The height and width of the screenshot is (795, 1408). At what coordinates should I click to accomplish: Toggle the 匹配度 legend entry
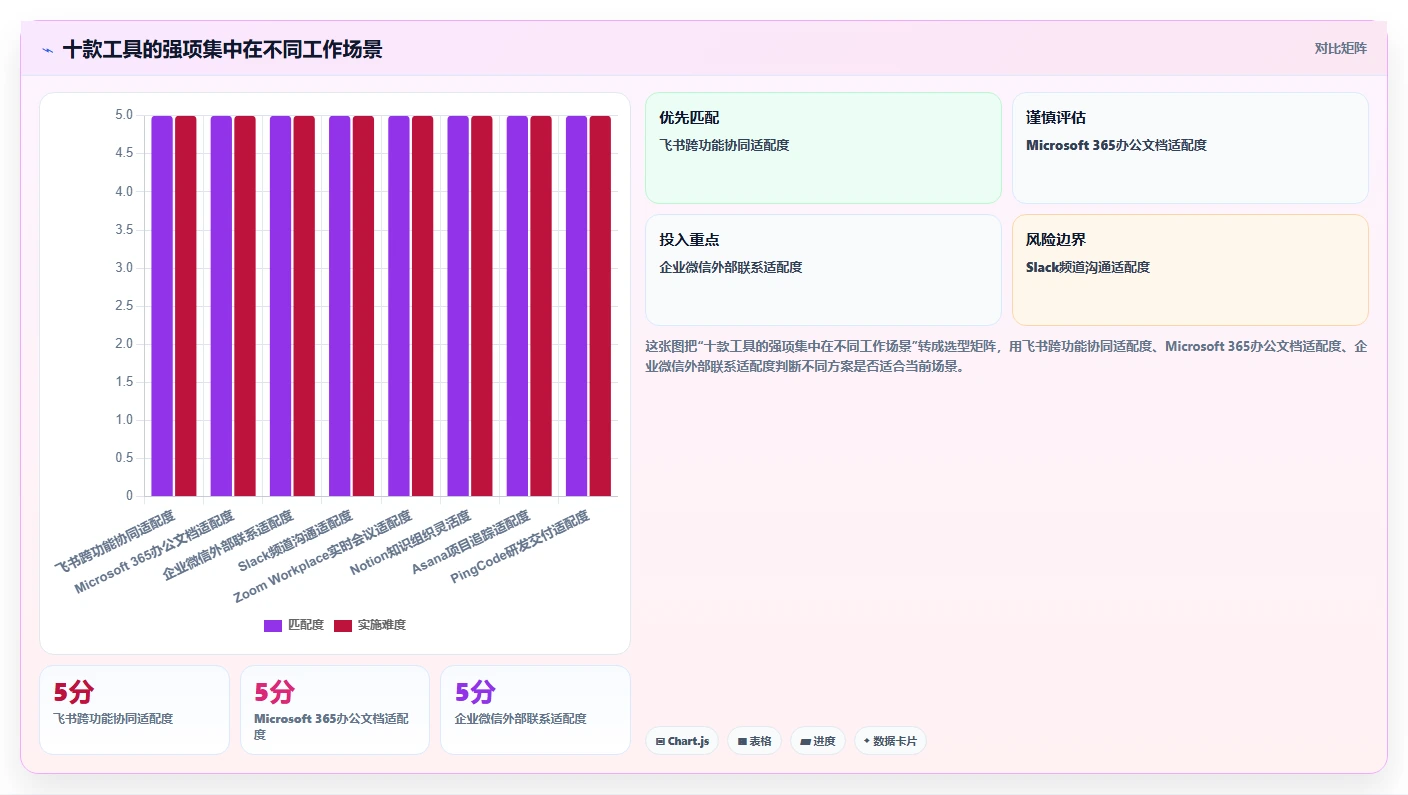coord(294,625)
